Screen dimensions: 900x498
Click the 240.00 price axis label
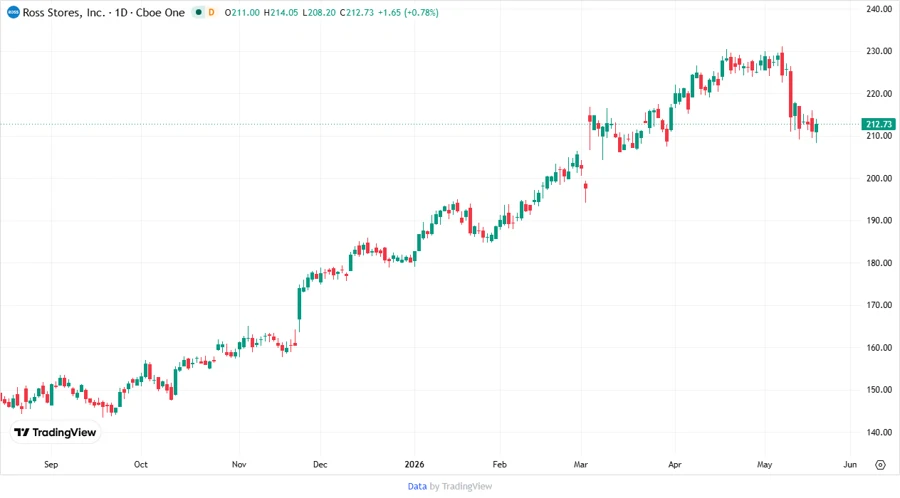click(x=879, y=9)
